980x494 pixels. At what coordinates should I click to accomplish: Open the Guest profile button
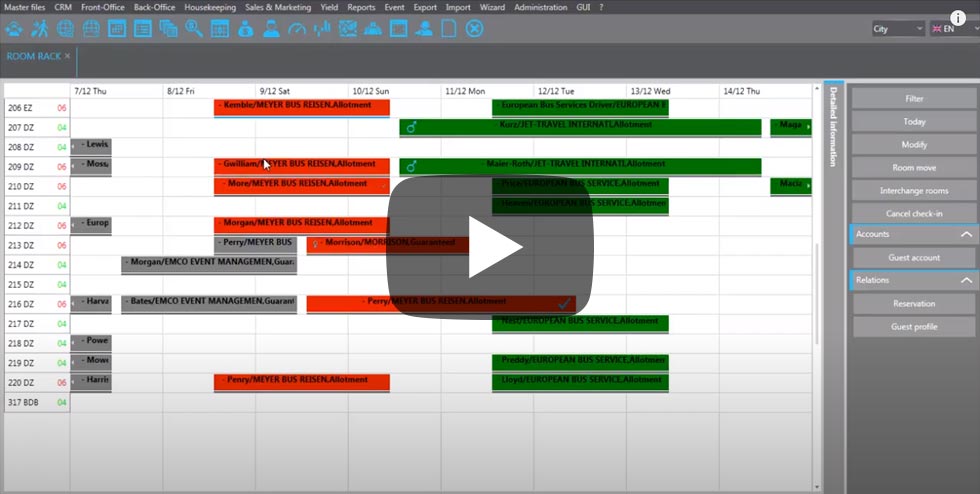pyautogui.click(x=914, y=326)
